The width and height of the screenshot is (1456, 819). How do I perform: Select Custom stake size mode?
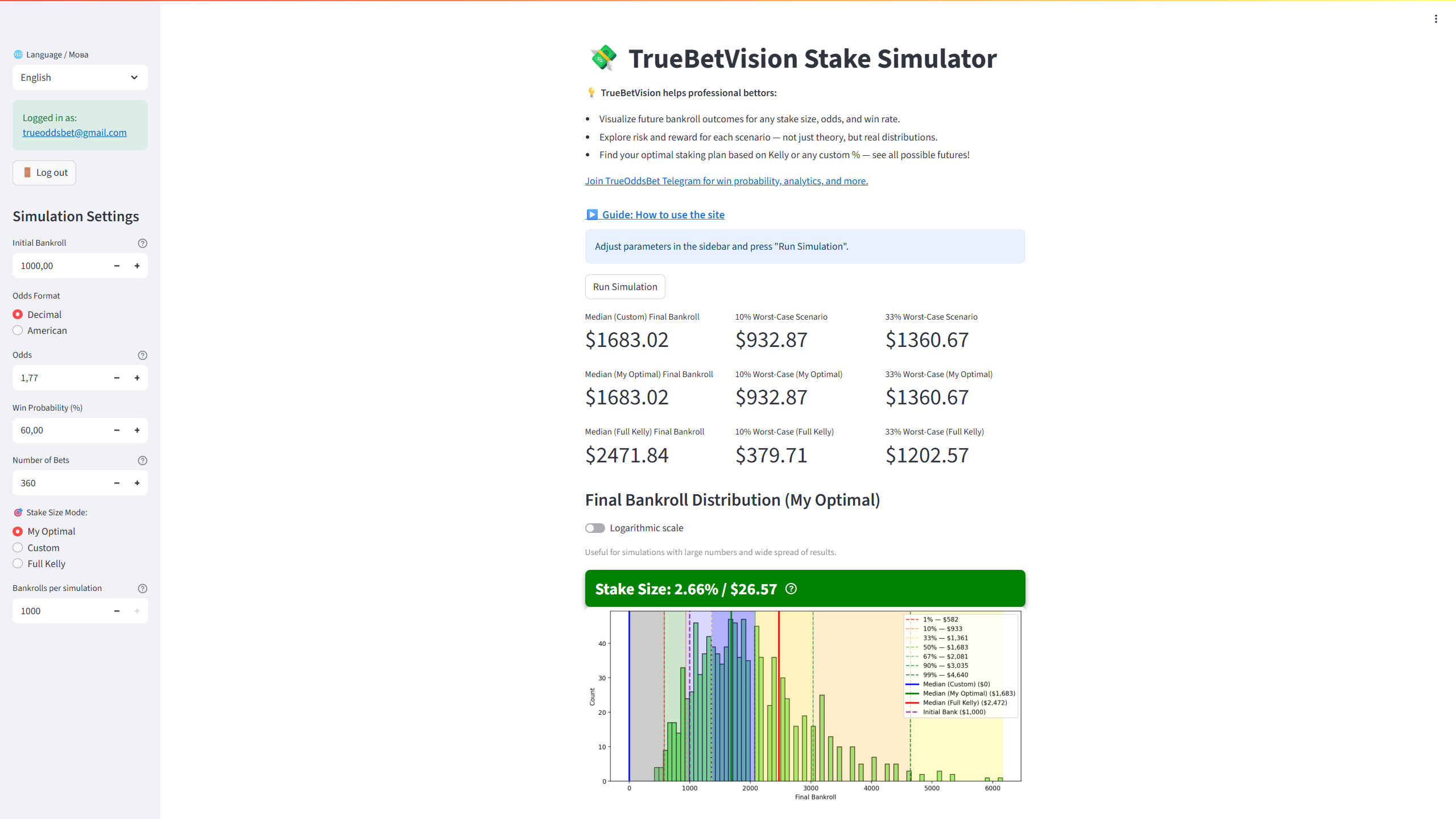coord(18,548)
